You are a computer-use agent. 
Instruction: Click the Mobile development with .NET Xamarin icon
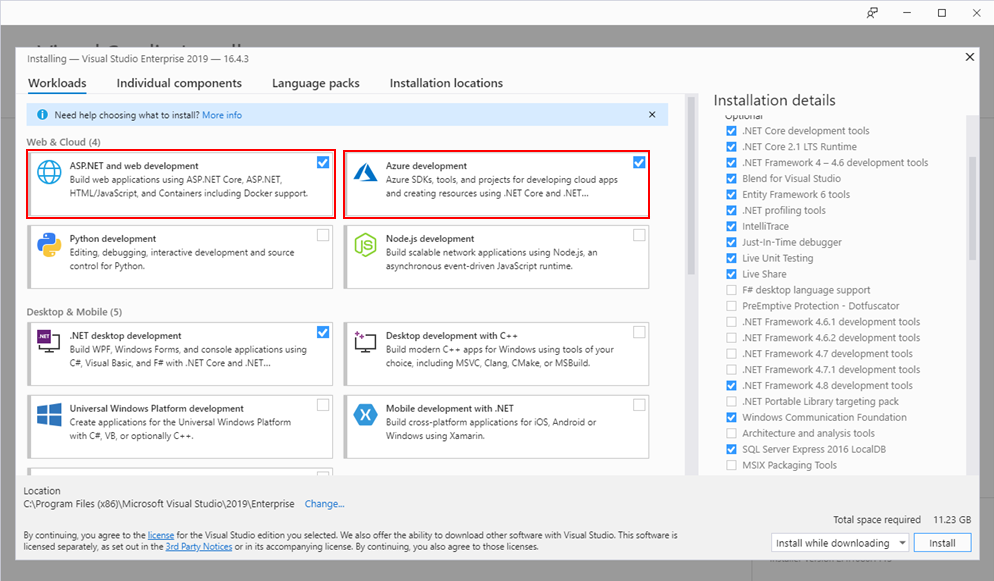tap(366, 415)
